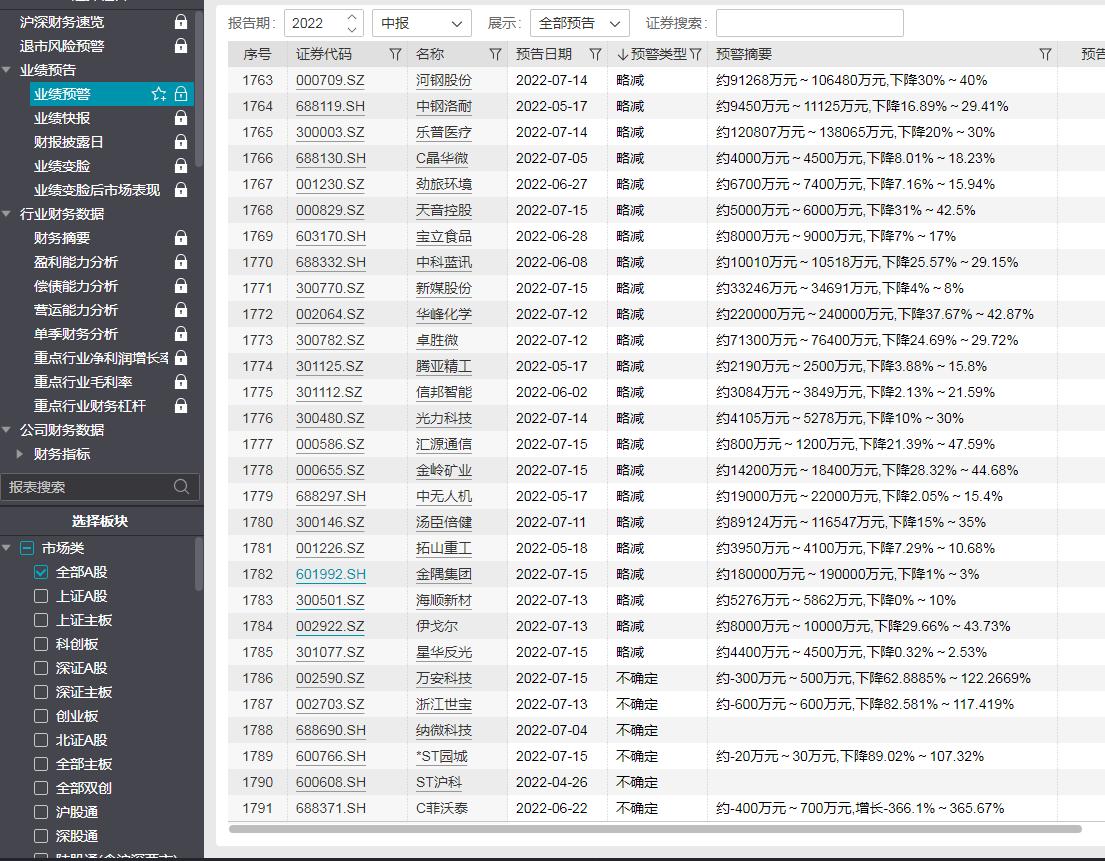1105x861 pixels.
Task: Click the lock icon beside 业绩变脸后市场表现
Action: tap(181, 190)
